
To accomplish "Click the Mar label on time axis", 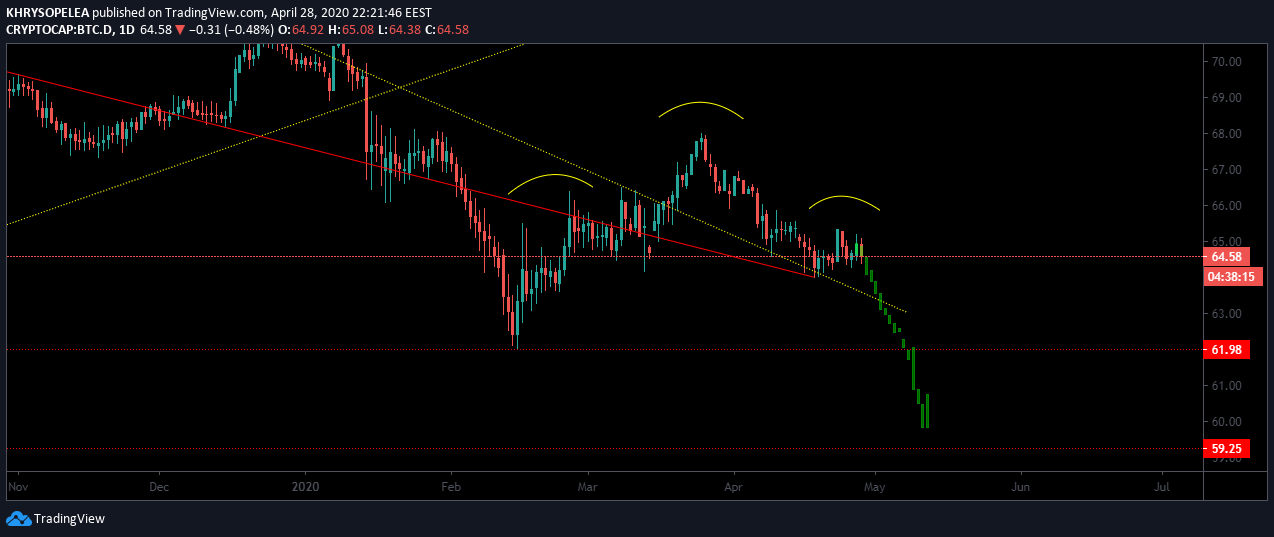I will pyautogui.click(x=589, y=487).
